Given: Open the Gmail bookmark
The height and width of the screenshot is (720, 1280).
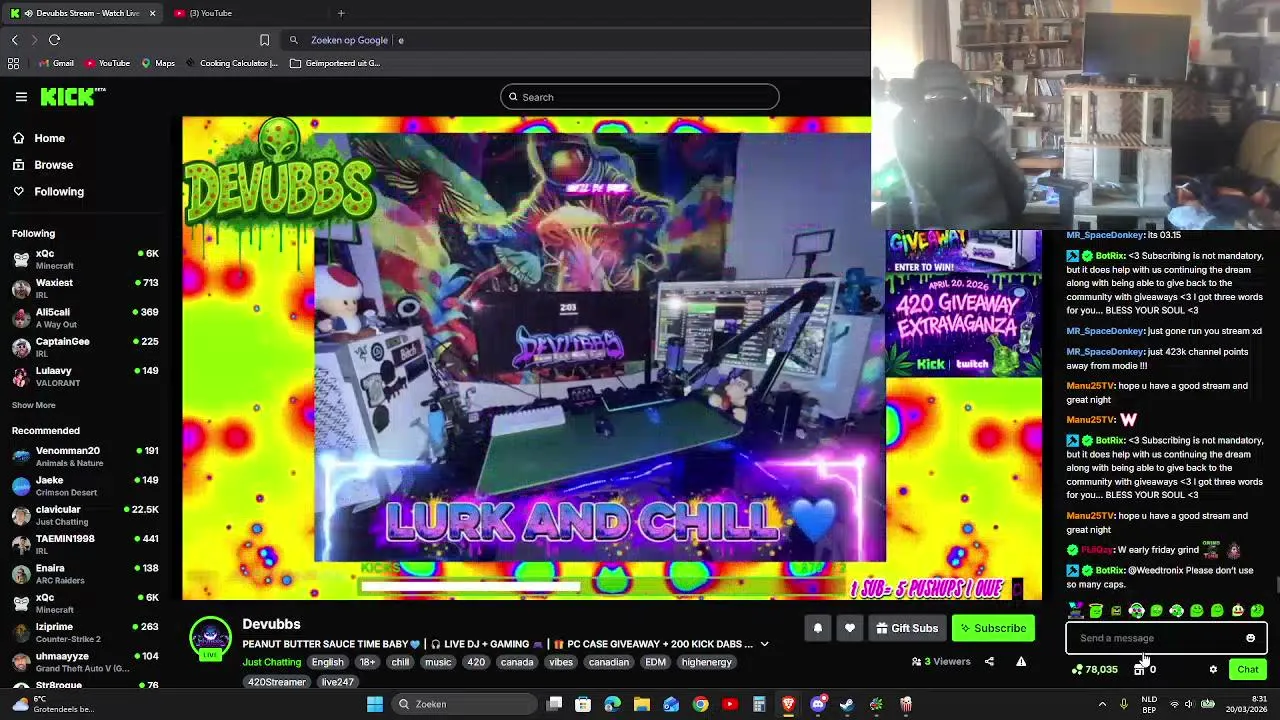Looking at the screenshot, I should pyautogui.click(x=55, y=63).
